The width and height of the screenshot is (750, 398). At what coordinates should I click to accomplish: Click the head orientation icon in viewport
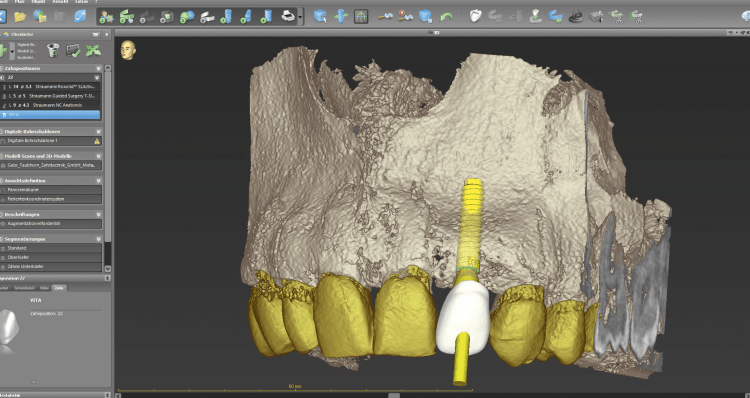click(128, 50)
